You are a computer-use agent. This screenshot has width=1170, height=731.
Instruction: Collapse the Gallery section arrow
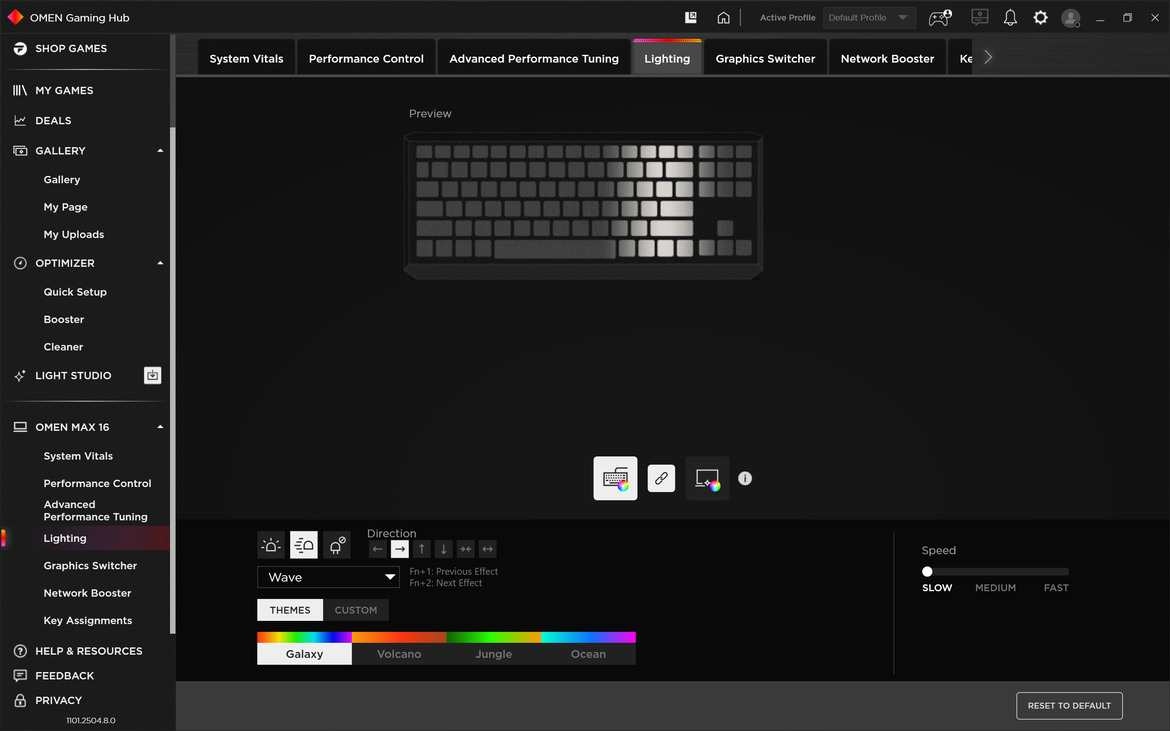pos(160,151)
